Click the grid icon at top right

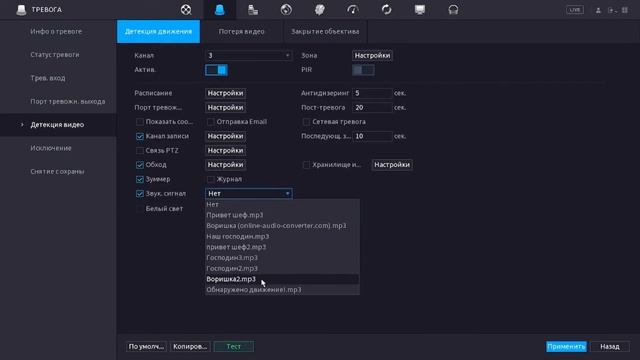pos(625,10)
